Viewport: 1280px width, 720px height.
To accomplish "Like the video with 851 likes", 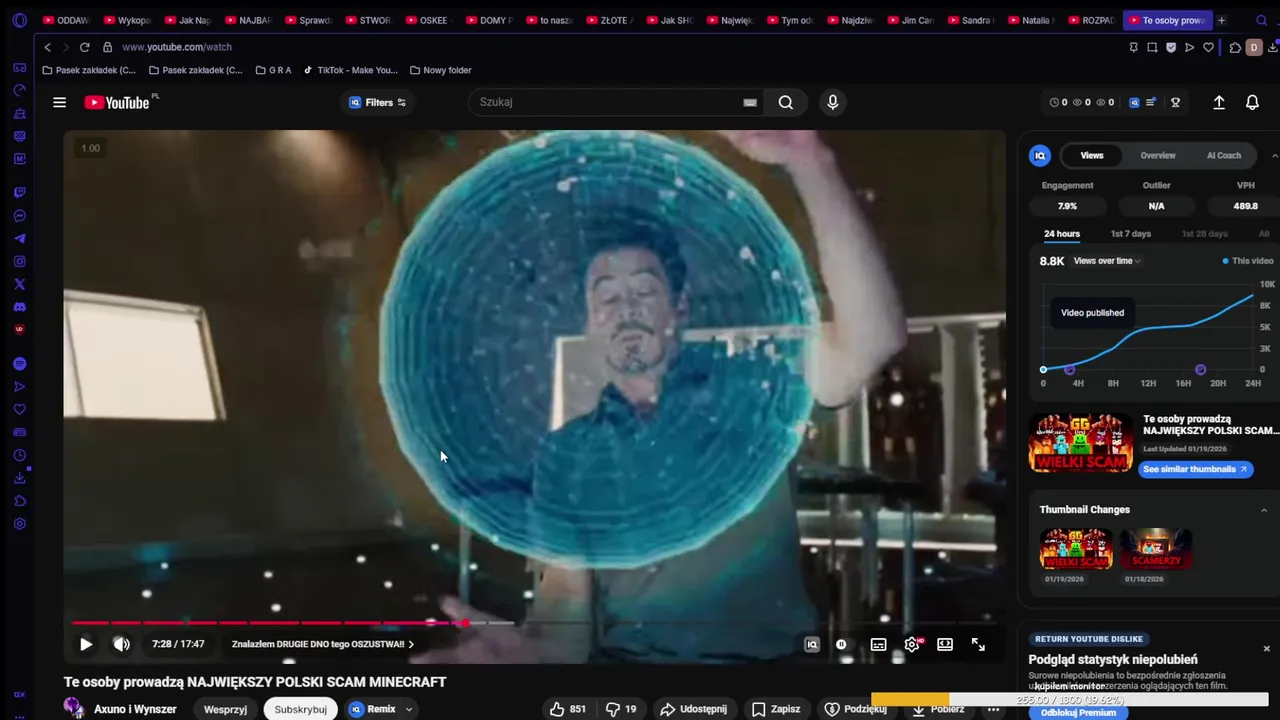I will pyautogui.click(x=568, y=709).
